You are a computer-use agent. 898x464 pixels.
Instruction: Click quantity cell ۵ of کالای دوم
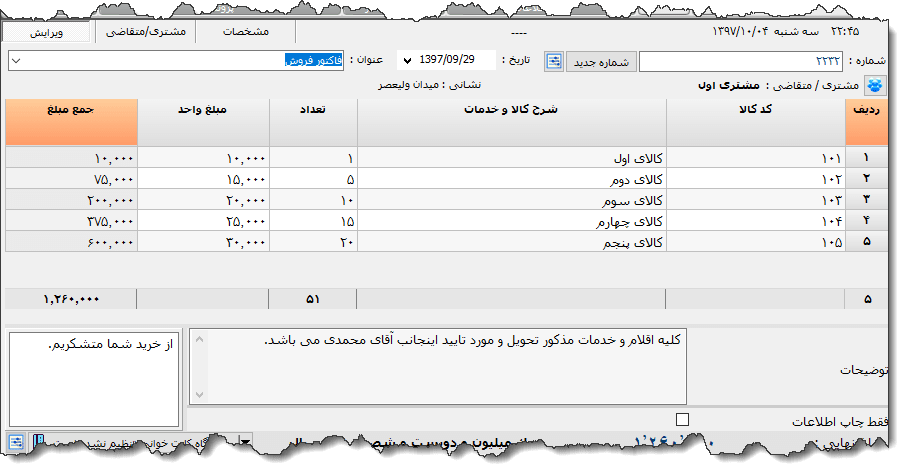[313, 179]
